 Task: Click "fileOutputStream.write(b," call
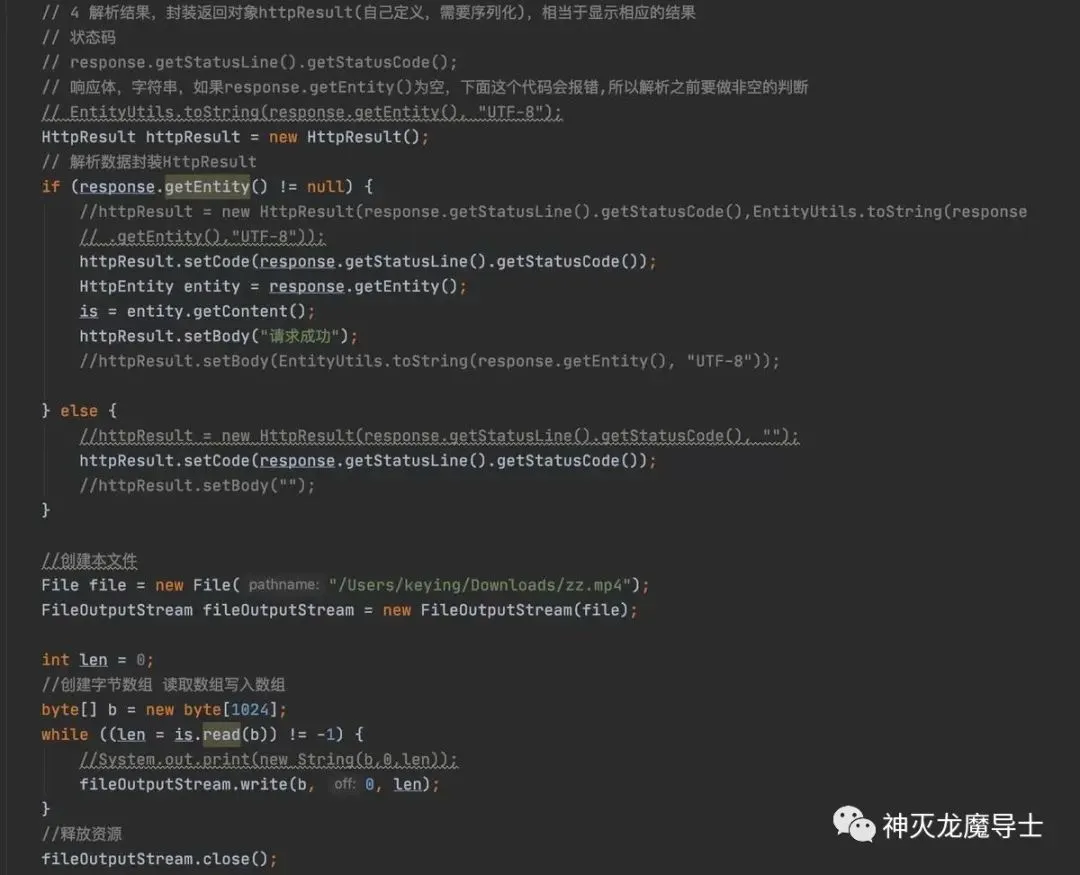[197, 784]
